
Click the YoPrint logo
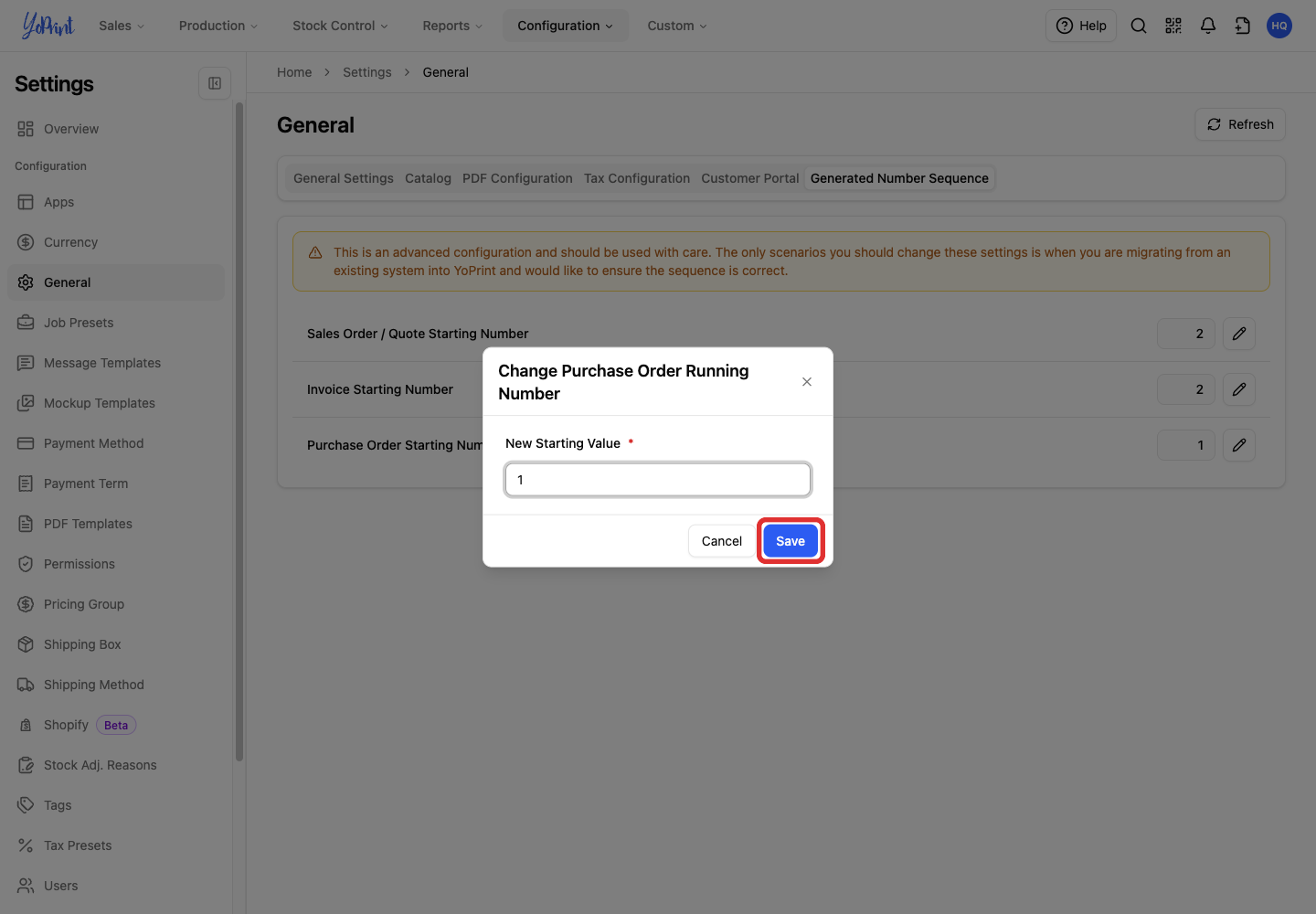[48, 26]
